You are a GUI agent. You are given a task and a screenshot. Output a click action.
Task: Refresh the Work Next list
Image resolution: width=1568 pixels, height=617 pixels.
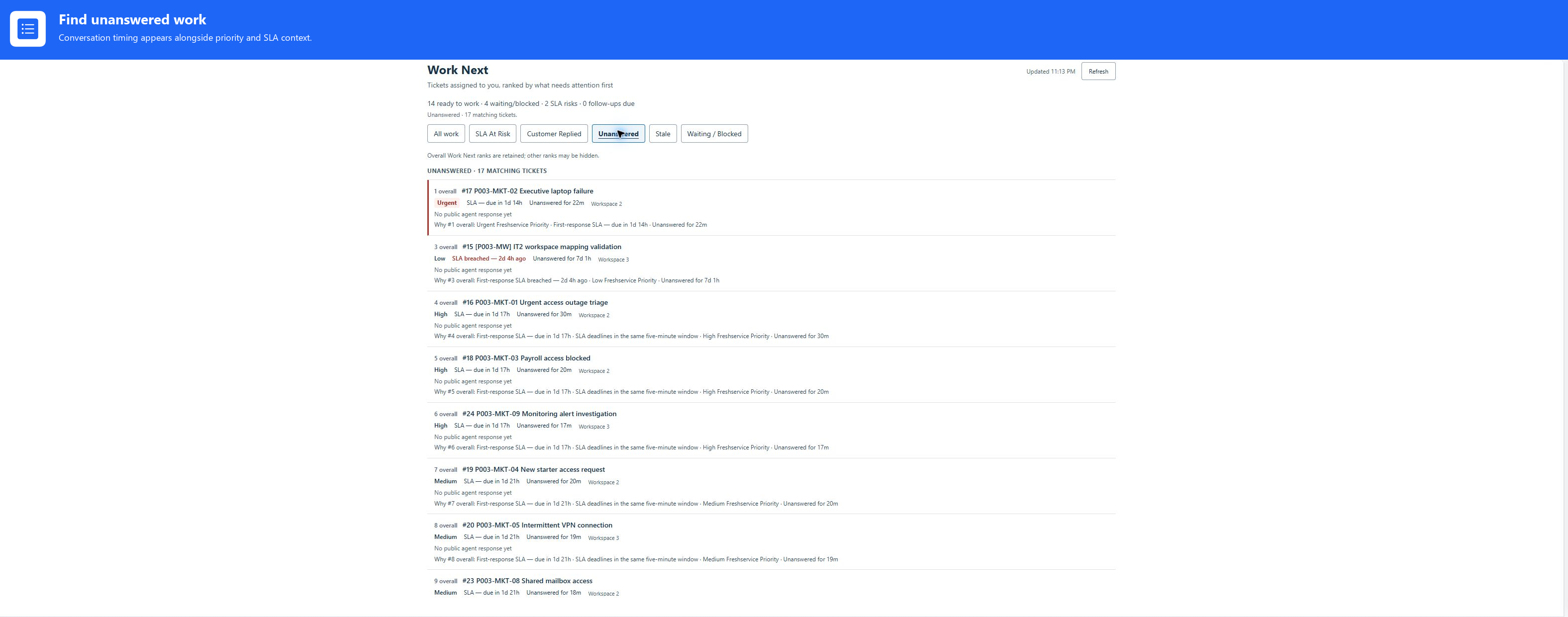1098,71
